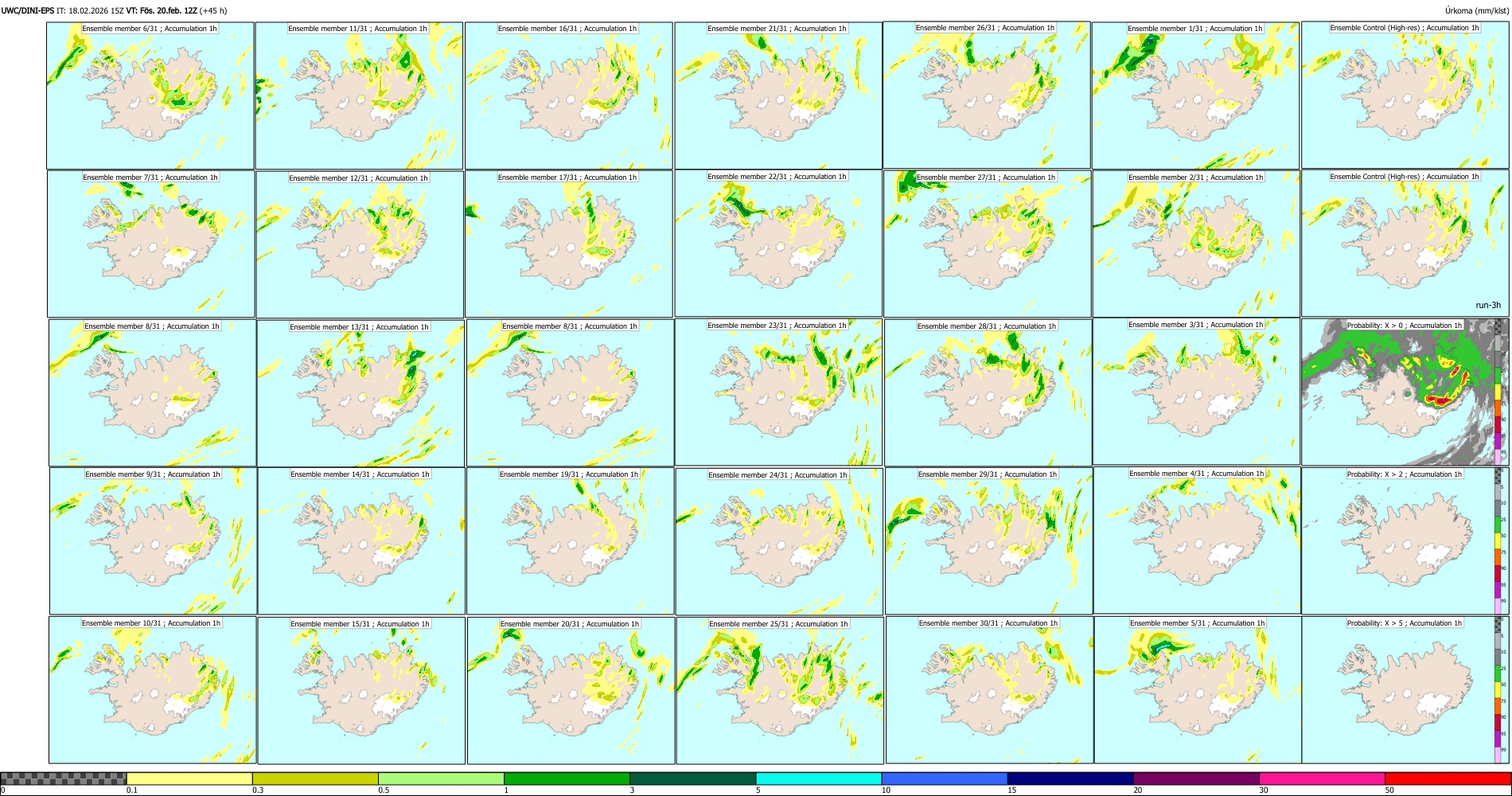
Task: Open the Ensemble member 6/31 map panel
Action: click(150, 96)
